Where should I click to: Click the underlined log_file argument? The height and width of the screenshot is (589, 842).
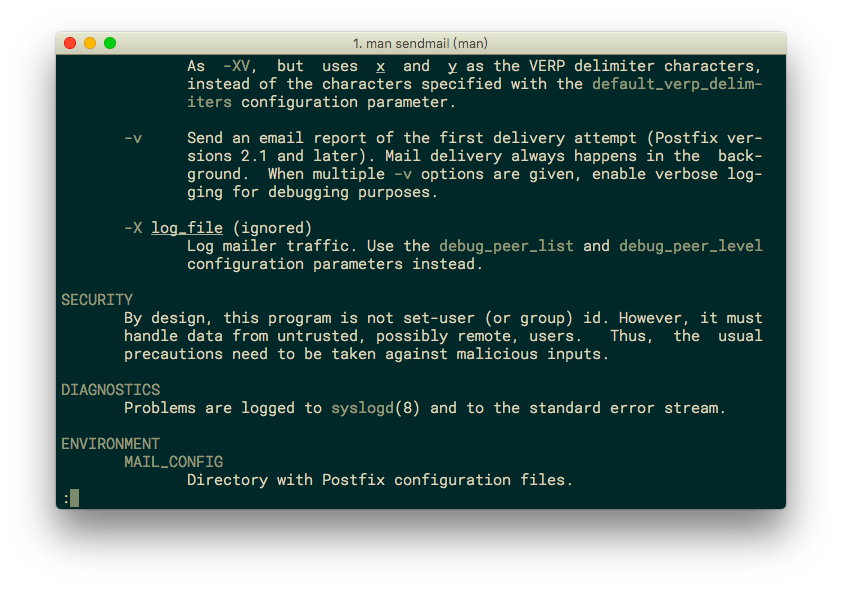point(187,228)
